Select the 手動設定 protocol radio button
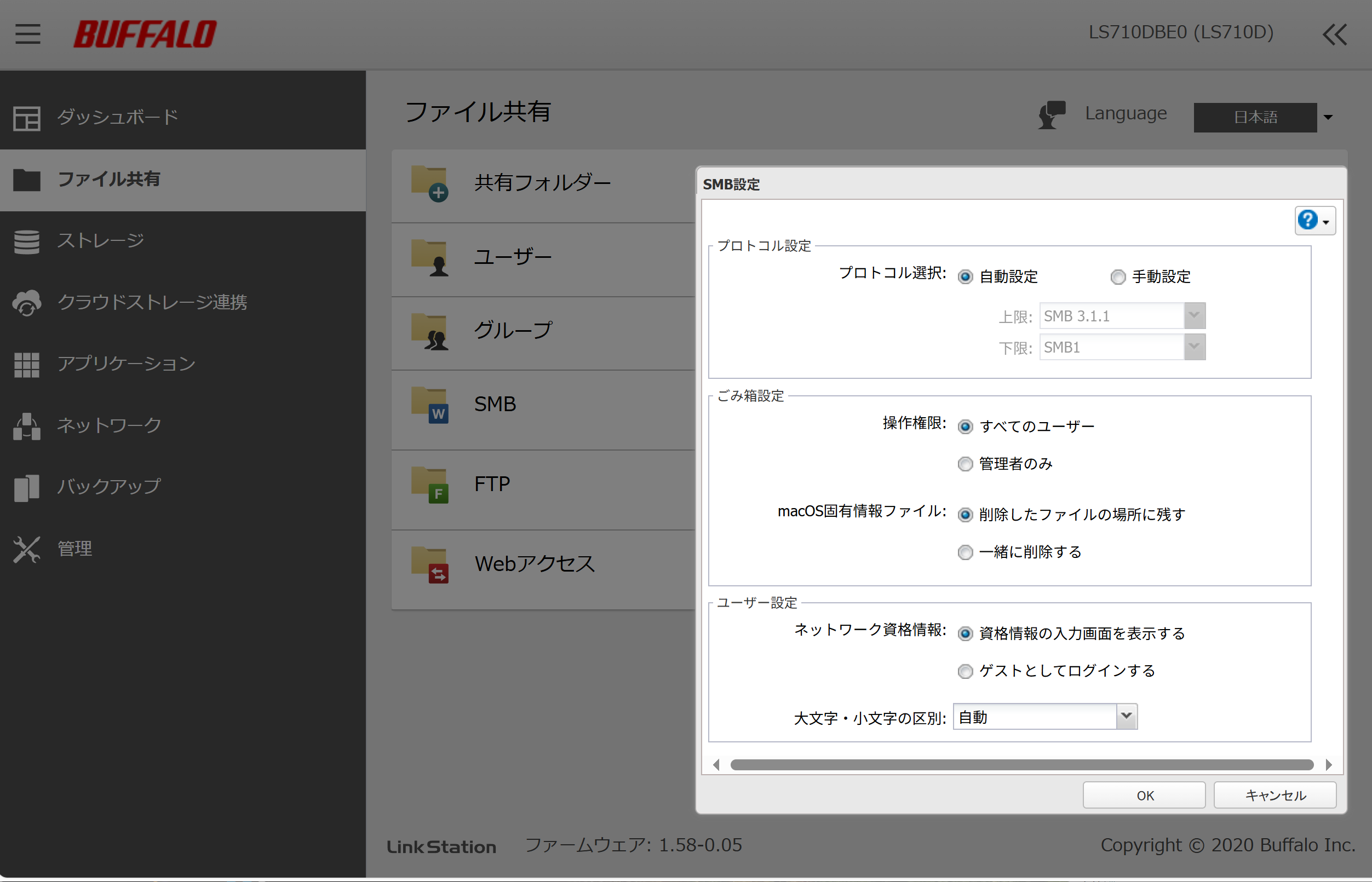Image resolution: width=1372 pixels, height=882 pixels. [1118, 277]
